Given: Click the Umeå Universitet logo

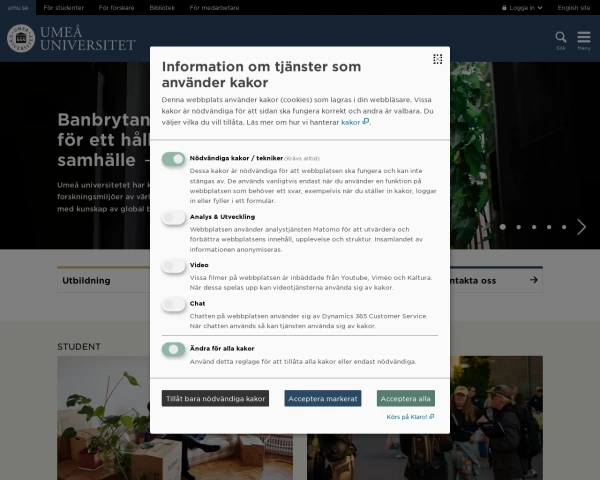Looking at the screenshot, I should click(x=71, y=38).
